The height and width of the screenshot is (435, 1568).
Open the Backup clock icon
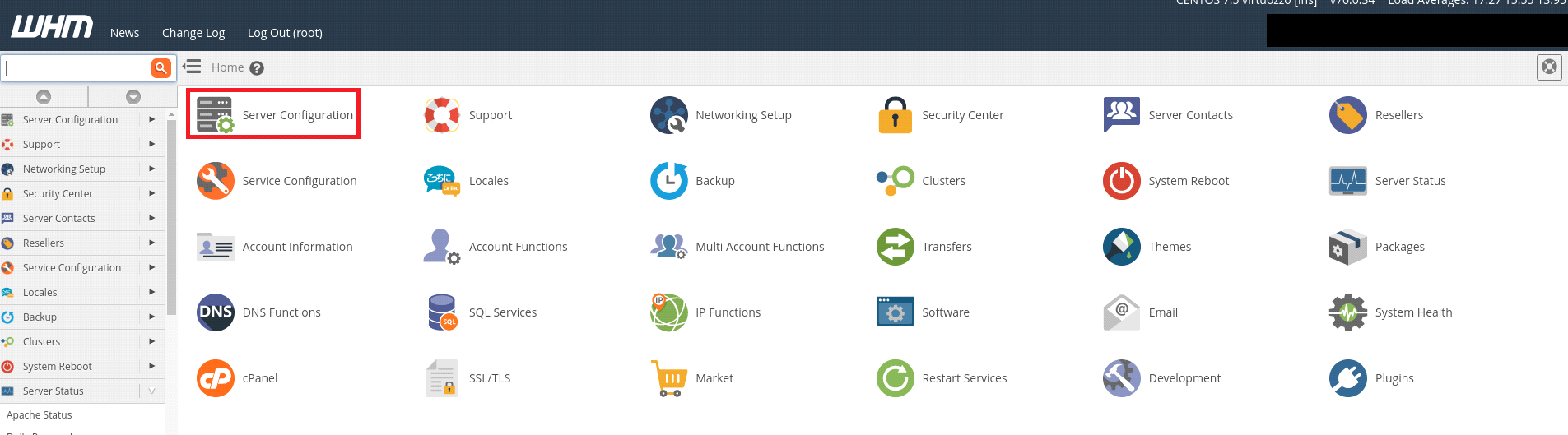668,181
